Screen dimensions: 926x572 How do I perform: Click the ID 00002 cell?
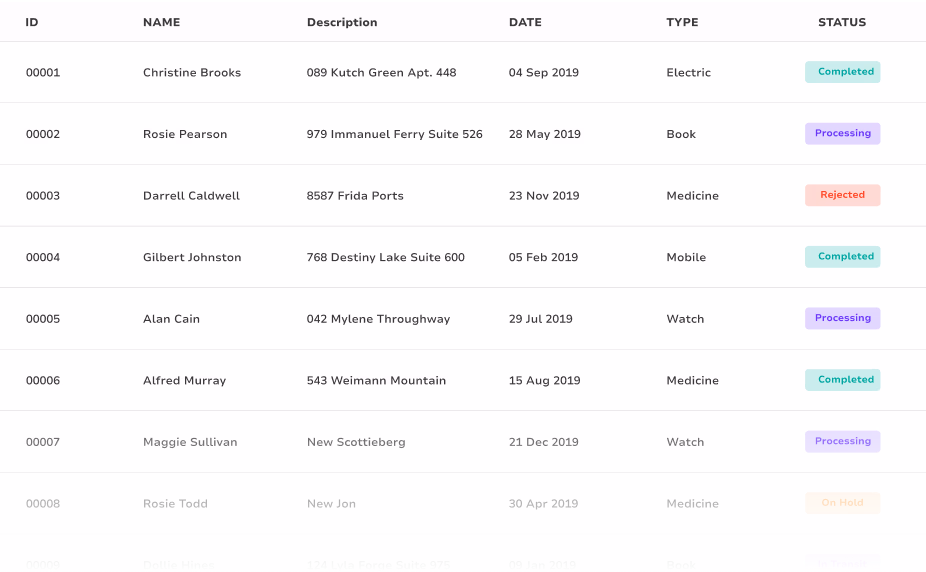coord(43,135)
